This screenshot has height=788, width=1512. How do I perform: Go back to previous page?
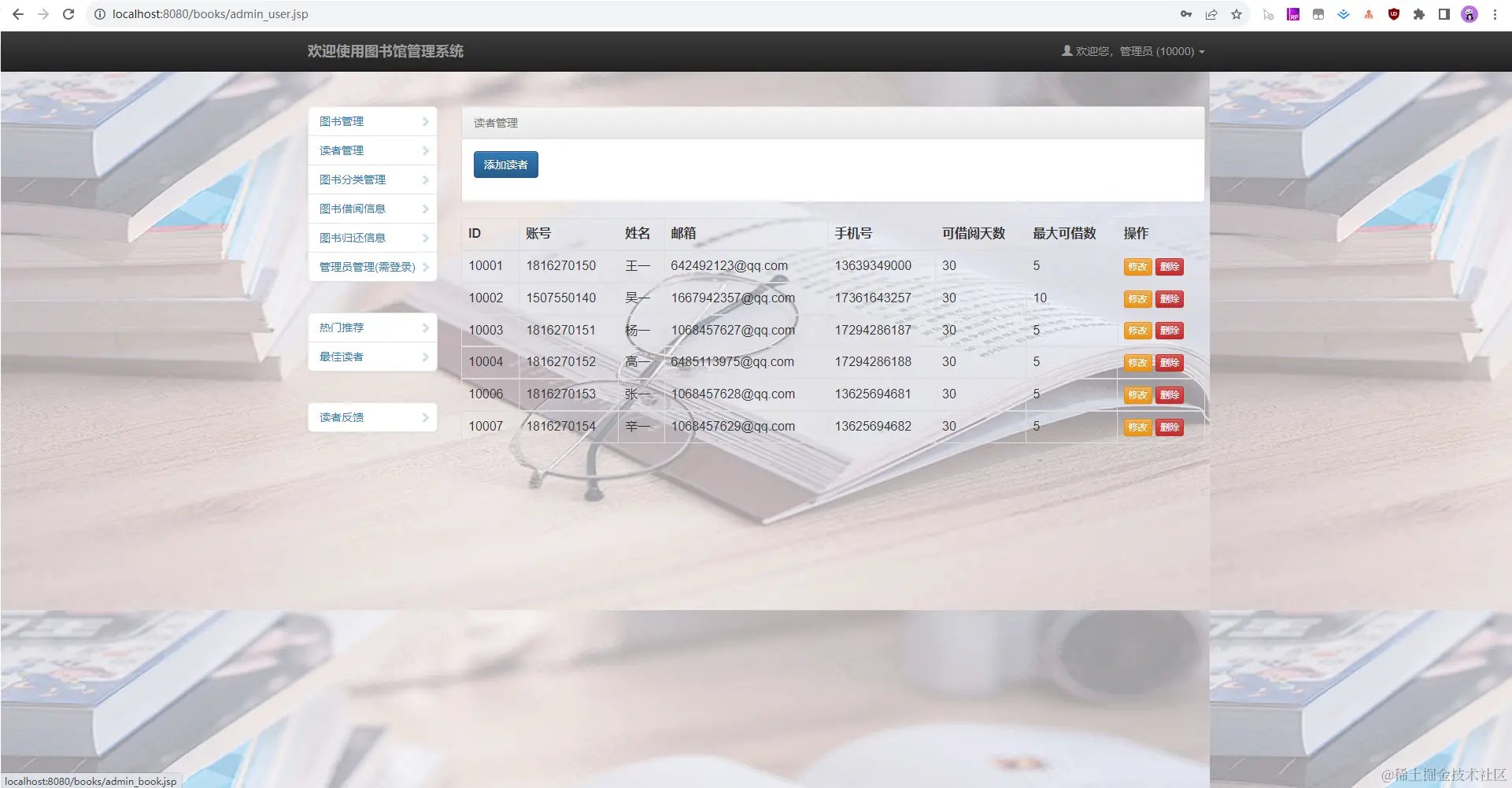pos(18,14)
